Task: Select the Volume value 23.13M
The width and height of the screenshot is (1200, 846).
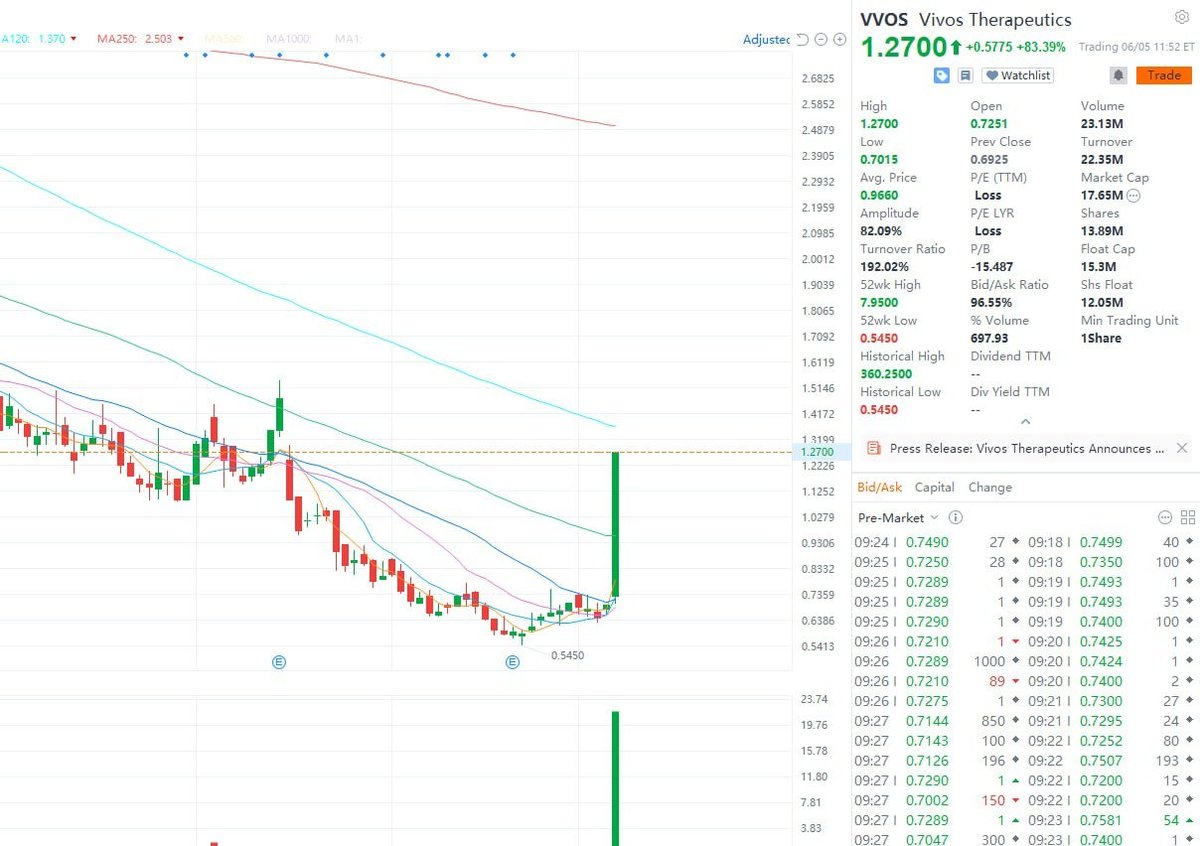Action: [x=1102, y=124]
